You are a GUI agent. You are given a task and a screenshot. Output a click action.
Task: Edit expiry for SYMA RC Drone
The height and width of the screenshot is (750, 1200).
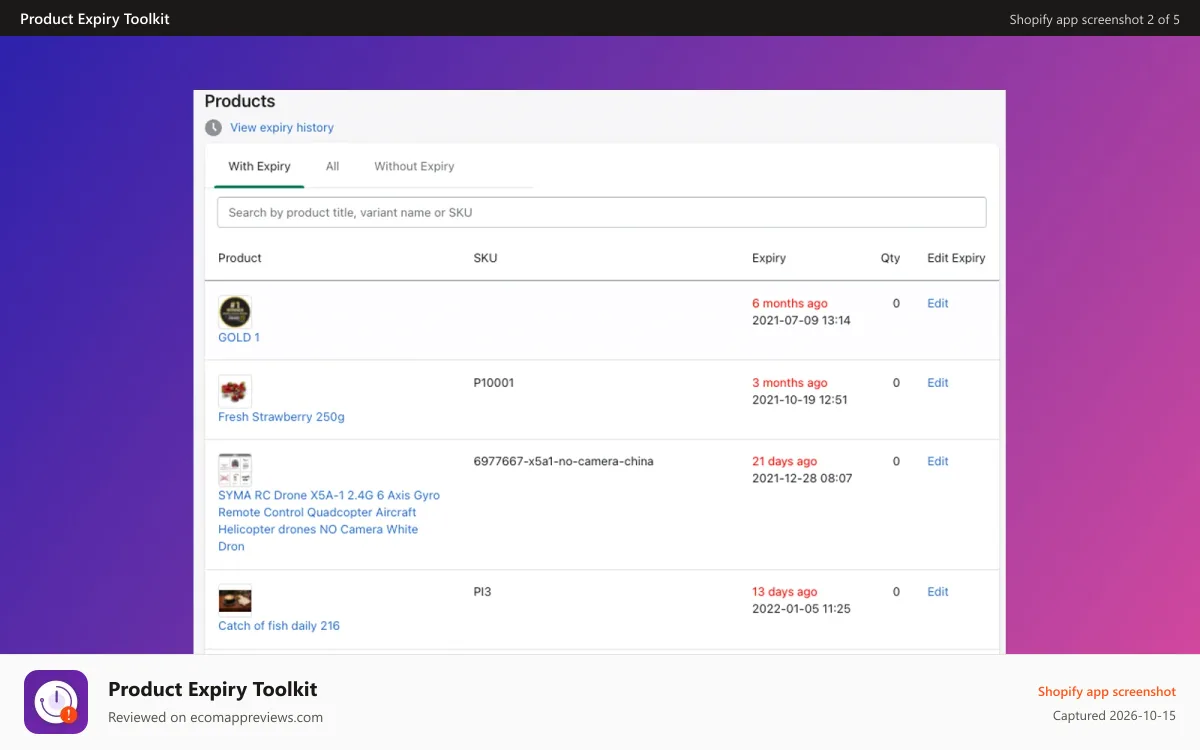[x=938, y=461]
